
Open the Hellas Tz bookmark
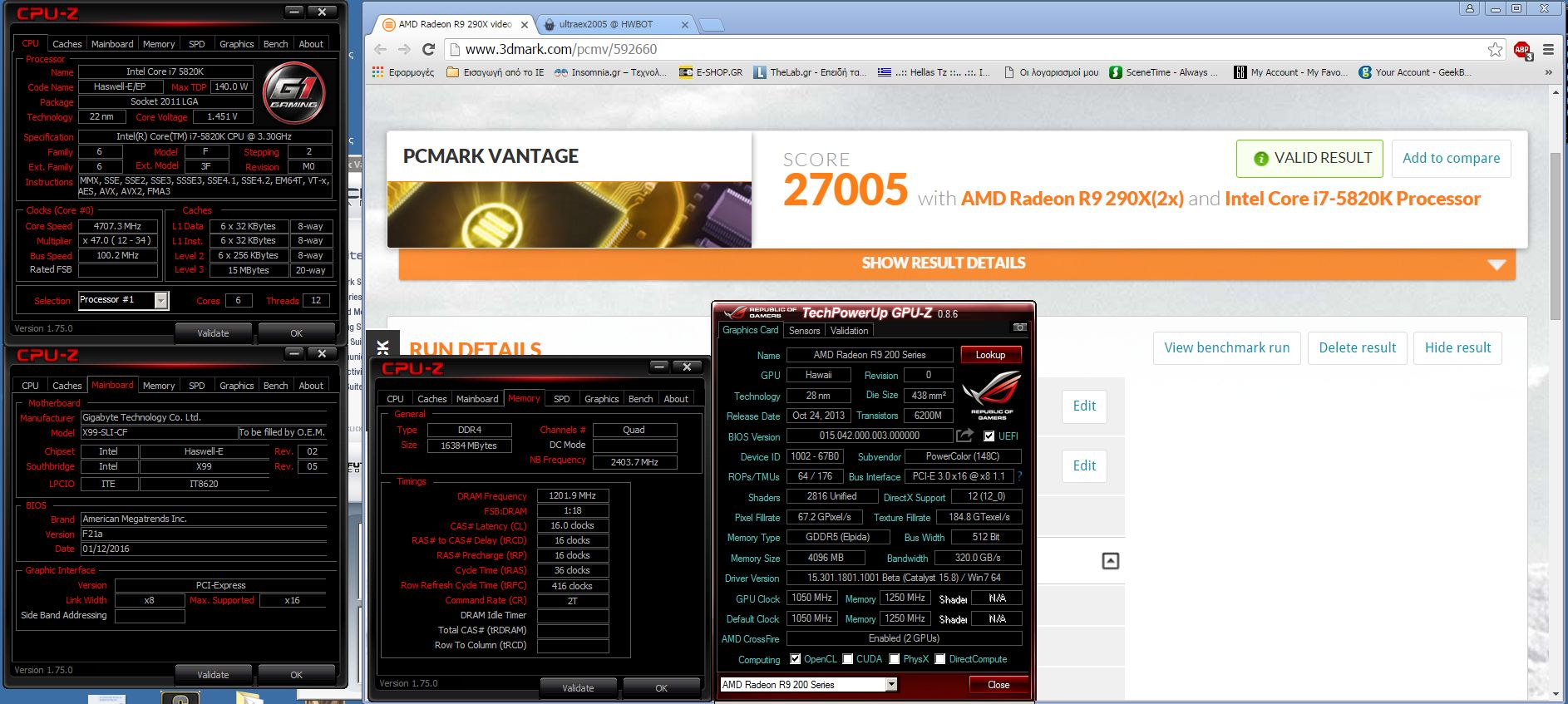click(x=934, y=72)
